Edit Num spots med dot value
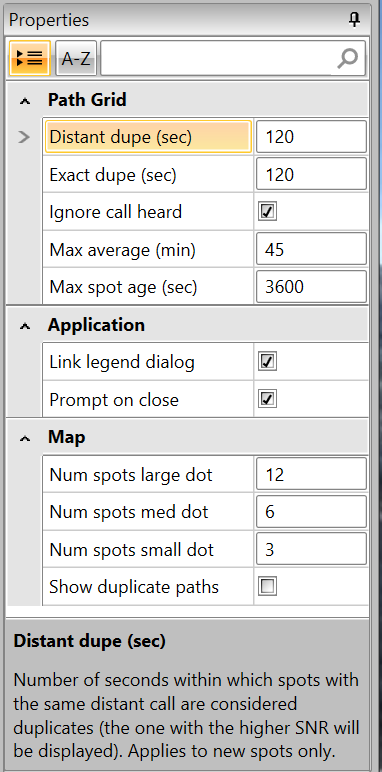This screenshot has width=382, height=772. coord(311,512)
